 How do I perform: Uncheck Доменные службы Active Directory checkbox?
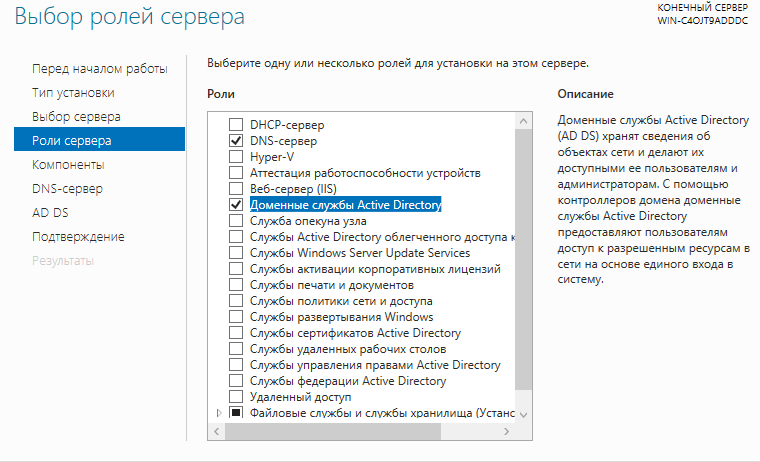(236, 205)
